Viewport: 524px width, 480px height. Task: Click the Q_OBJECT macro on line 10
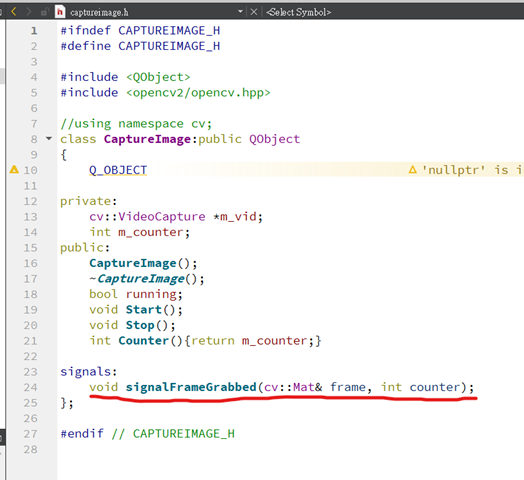(x=118, y=170)
